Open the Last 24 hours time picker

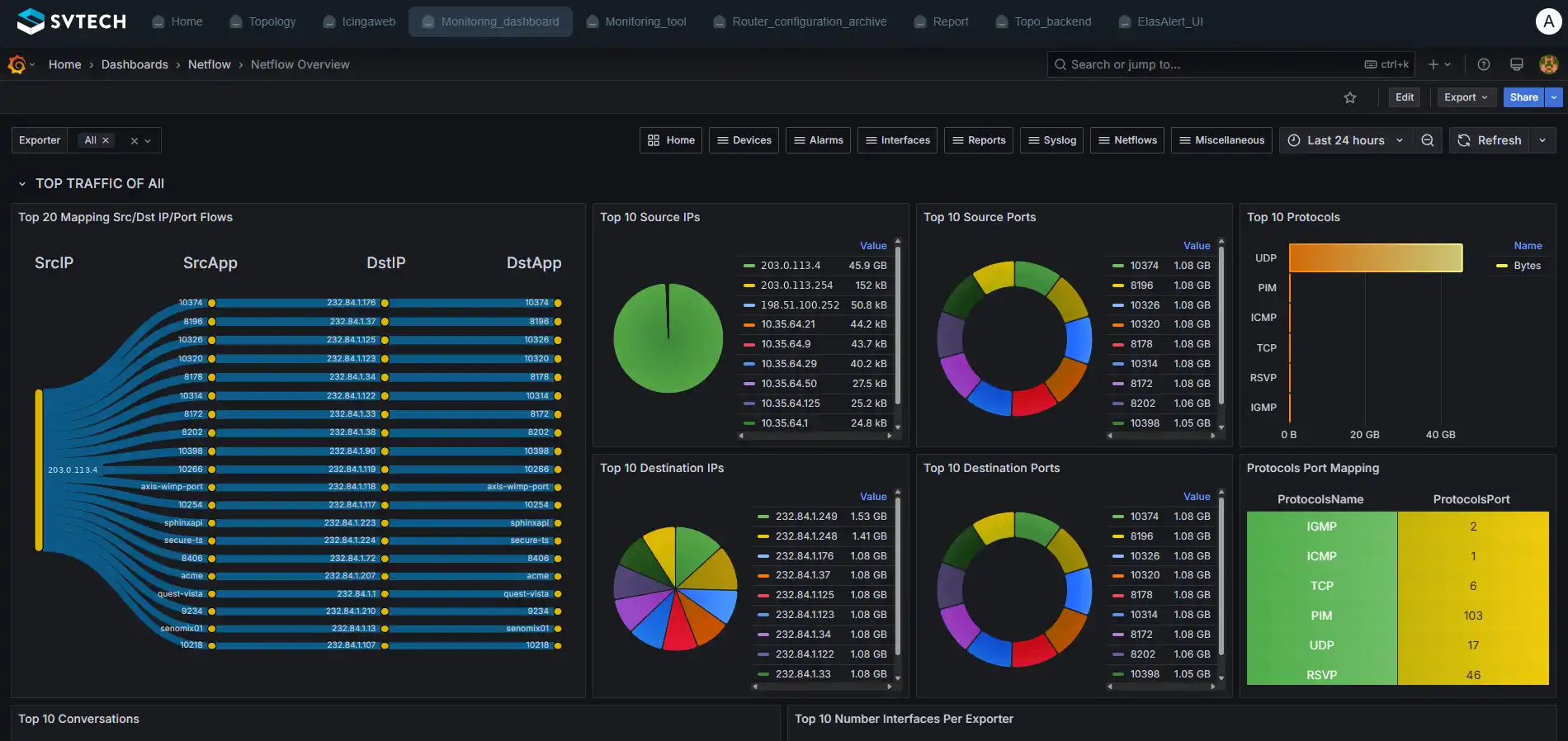1345,140
